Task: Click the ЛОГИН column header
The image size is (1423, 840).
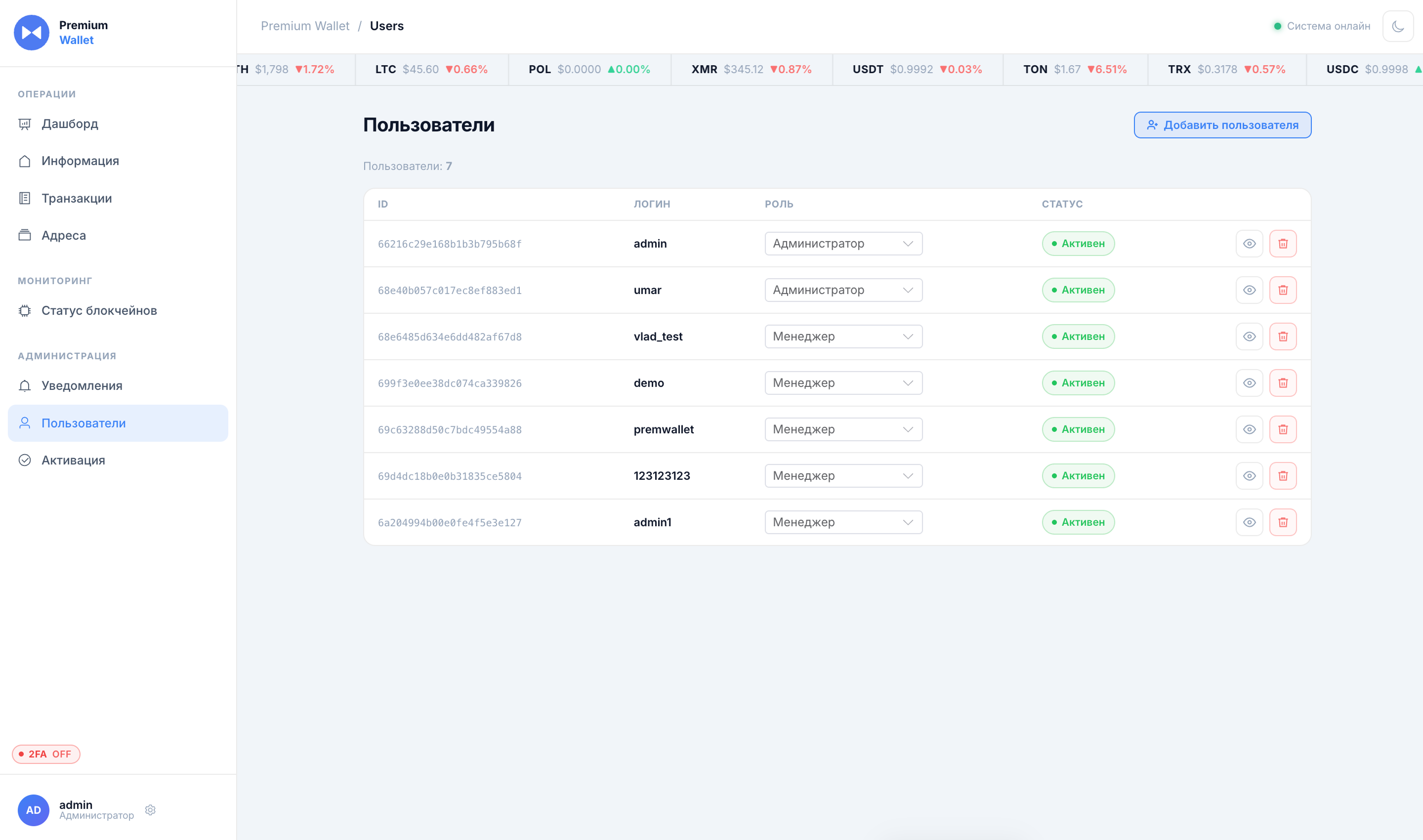Action: point(652,205)
